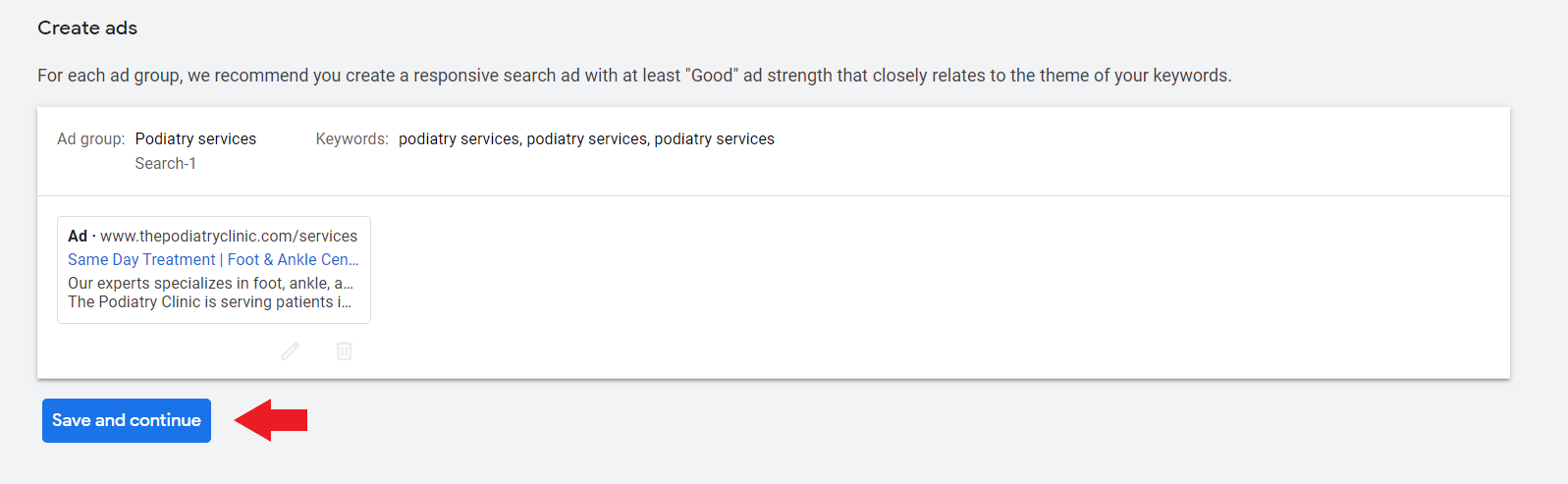Click the pencil edit icon under the ad
The width and height of the screenshot is (1568, 484).
(x=291, y=350)
